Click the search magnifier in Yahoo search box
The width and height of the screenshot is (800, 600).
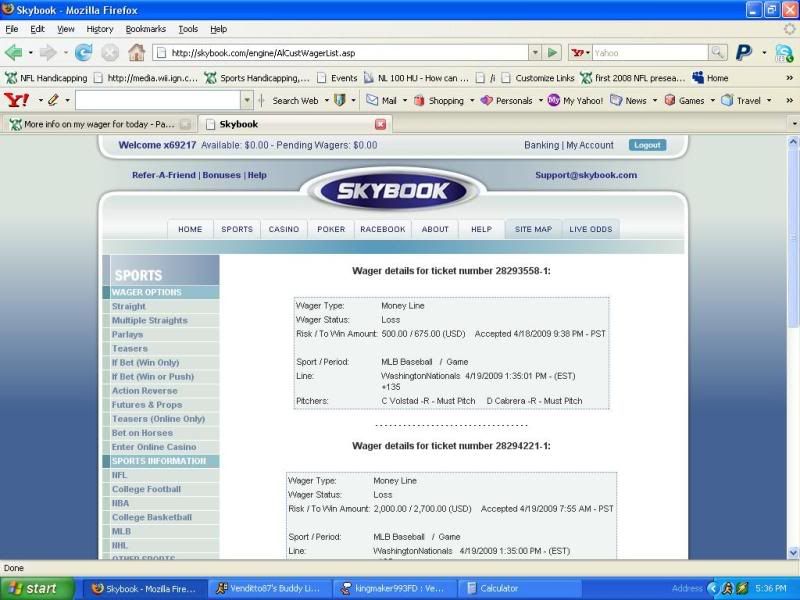(x=717, y=53)
